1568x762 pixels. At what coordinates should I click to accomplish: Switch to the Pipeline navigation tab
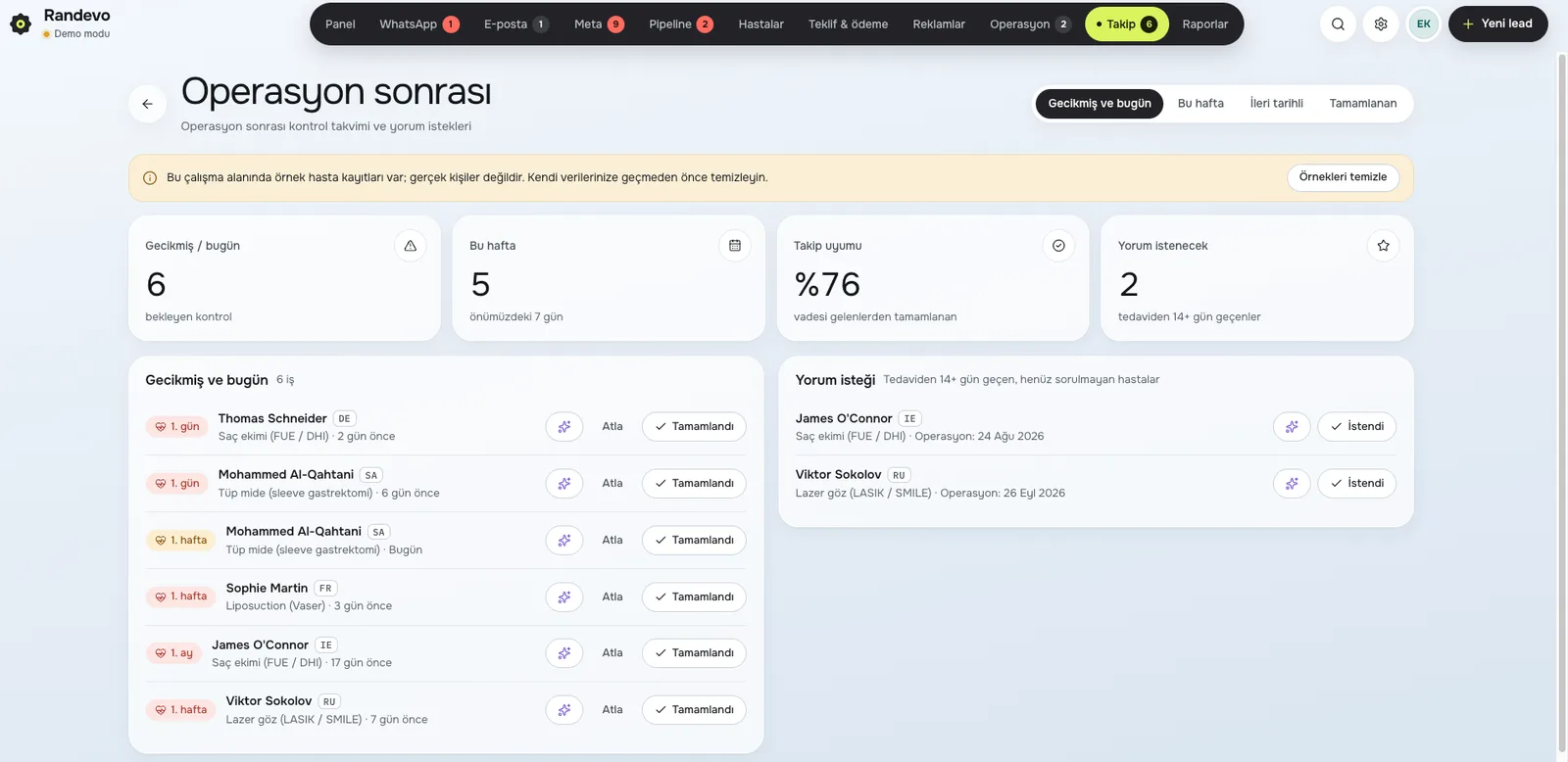[x=680, y=24]
